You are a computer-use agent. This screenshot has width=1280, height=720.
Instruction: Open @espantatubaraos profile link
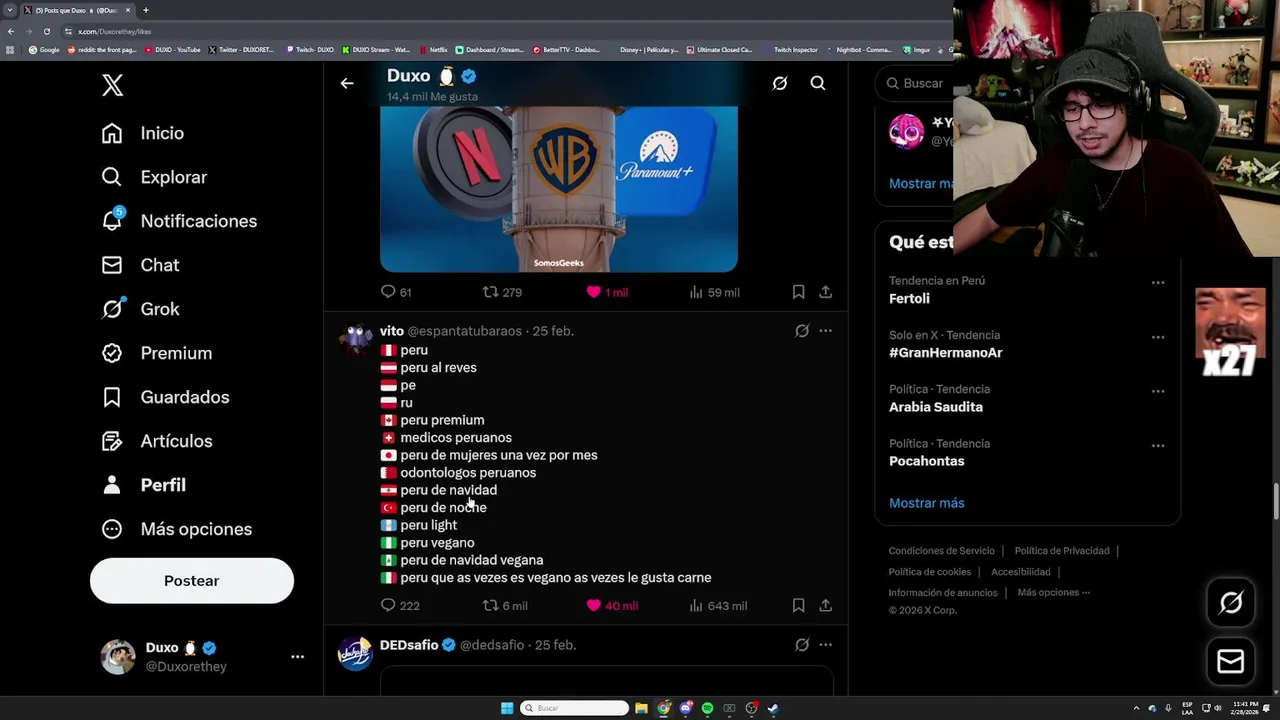tap(464, 331)
